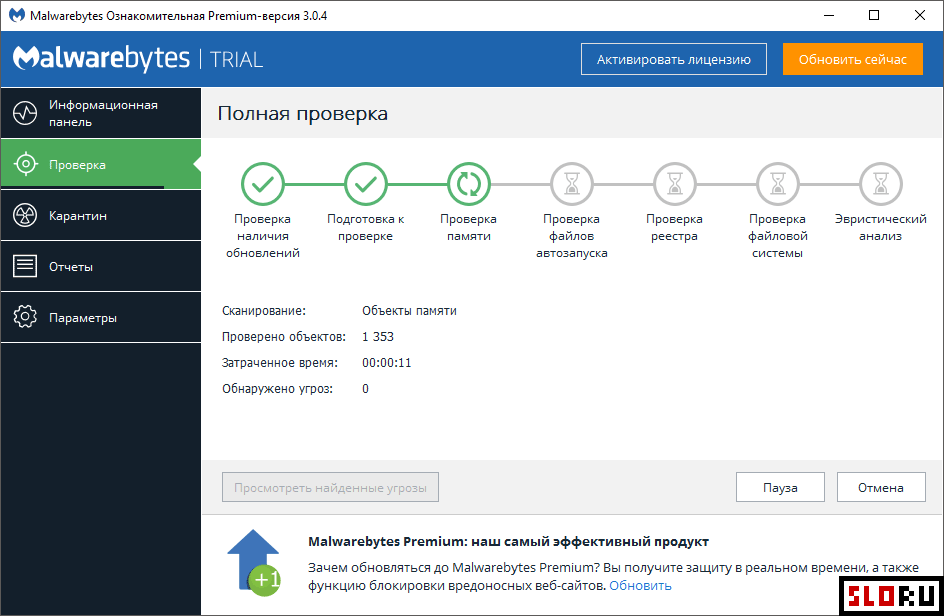The width and height of the screenshot is (944, 616).
Task: Click the Malwarebytes TRIAL header logo
Action: [x=138, y=58]
